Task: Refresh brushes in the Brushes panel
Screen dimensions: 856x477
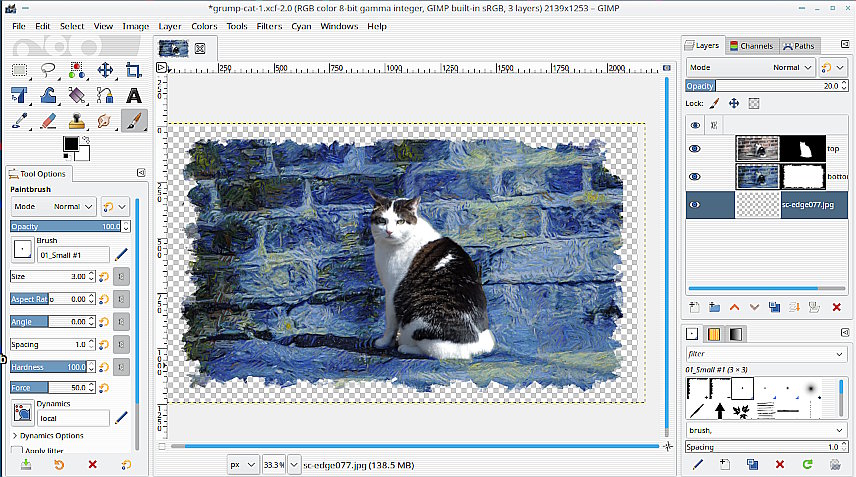Action: point(807,464)
